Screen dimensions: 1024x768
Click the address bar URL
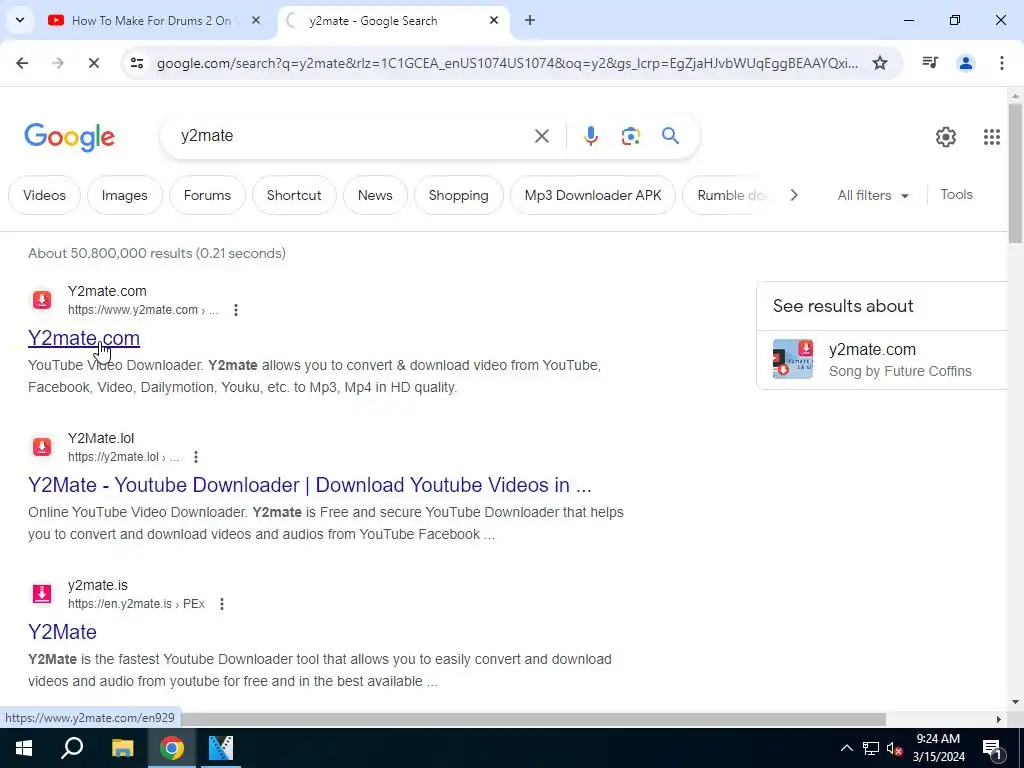pos(507,63)
